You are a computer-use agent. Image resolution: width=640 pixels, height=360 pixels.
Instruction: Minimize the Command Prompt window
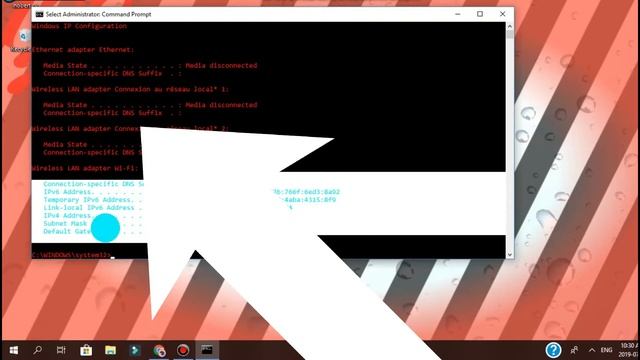(x=458, y=14)
